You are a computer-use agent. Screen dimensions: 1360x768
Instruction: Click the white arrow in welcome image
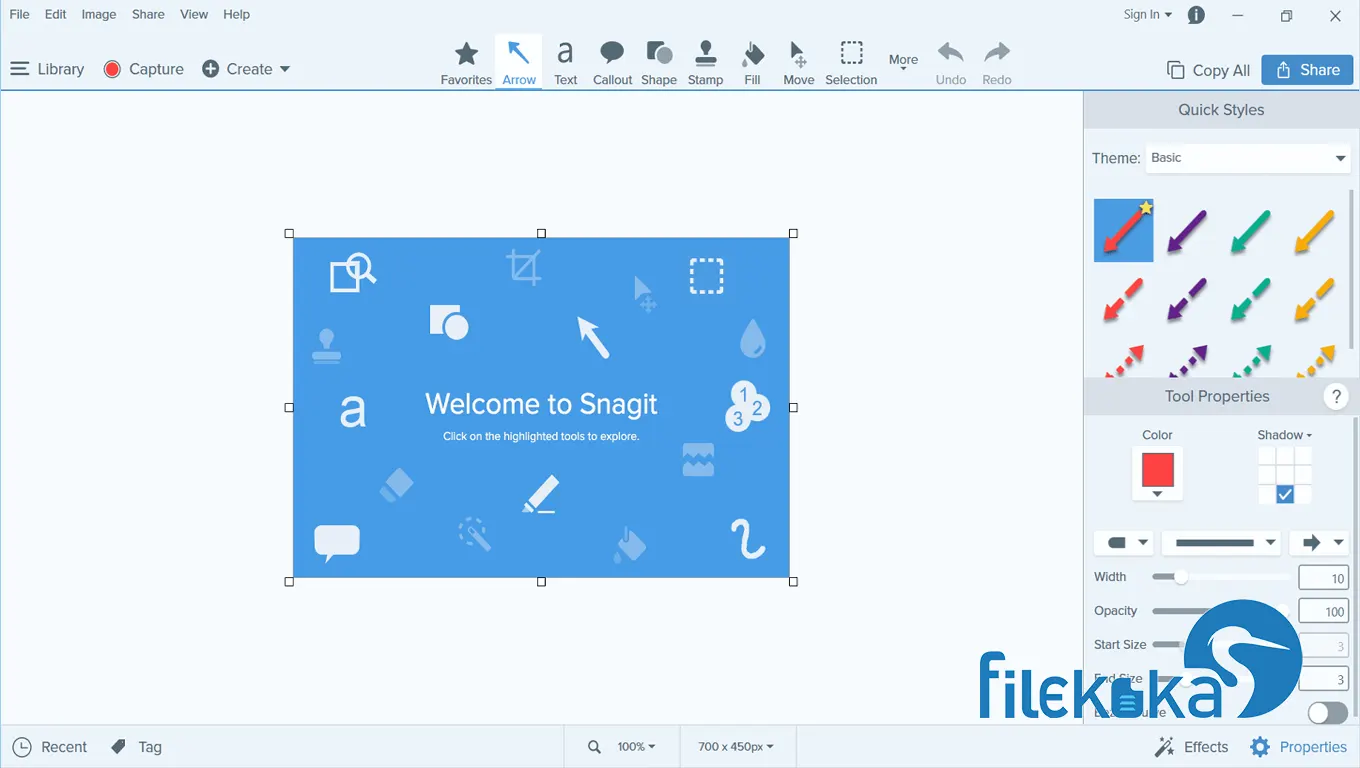coord(593,337)
